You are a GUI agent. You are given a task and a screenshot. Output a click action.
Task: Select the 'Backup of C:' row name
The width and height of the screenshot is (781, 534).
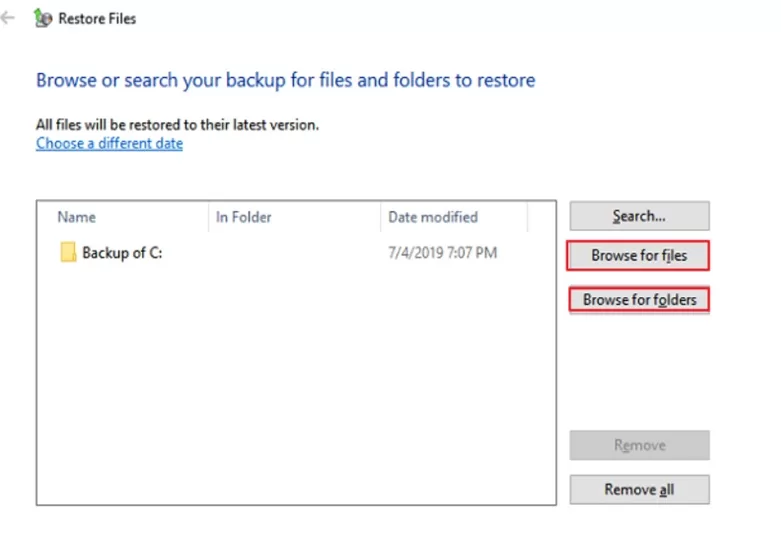point(122,253)
